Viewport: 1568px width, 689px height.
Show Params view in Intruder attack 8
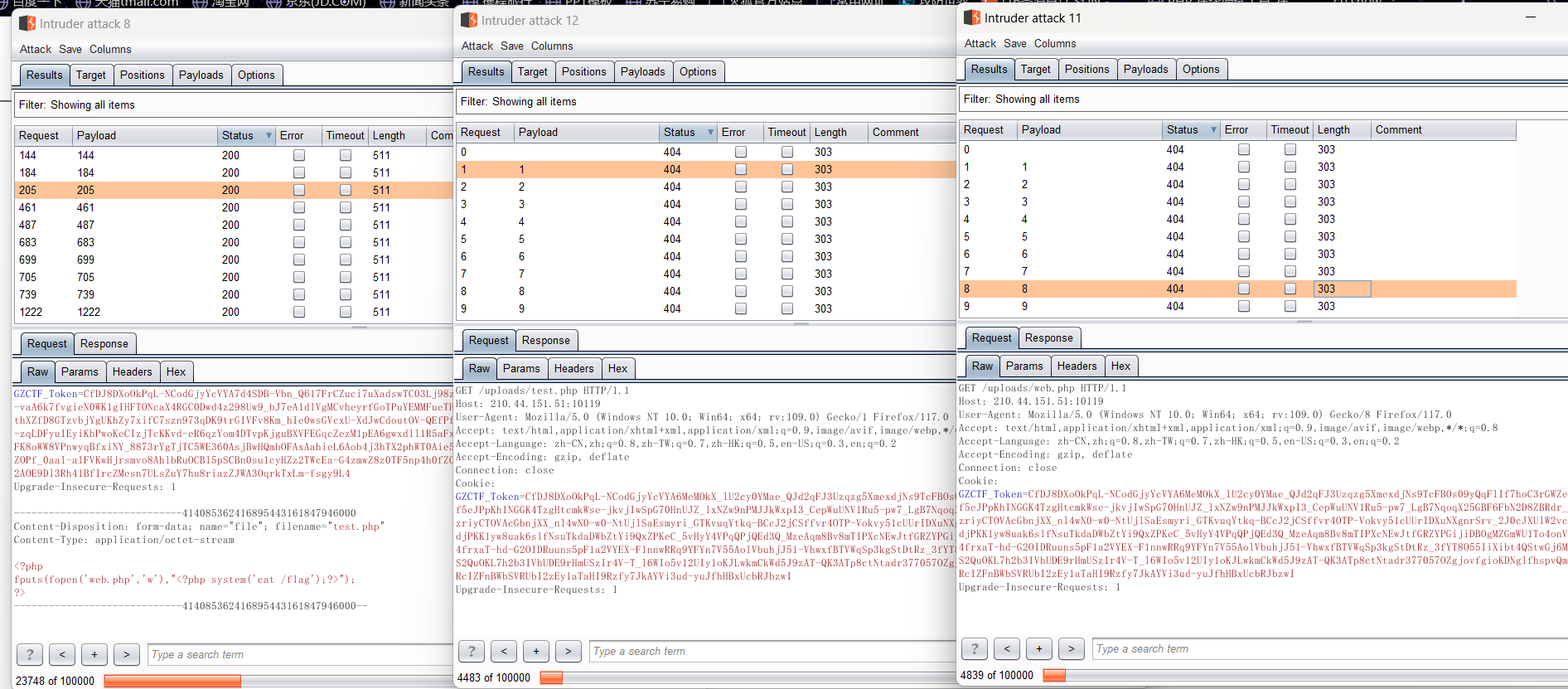click(x=80, y=371)
